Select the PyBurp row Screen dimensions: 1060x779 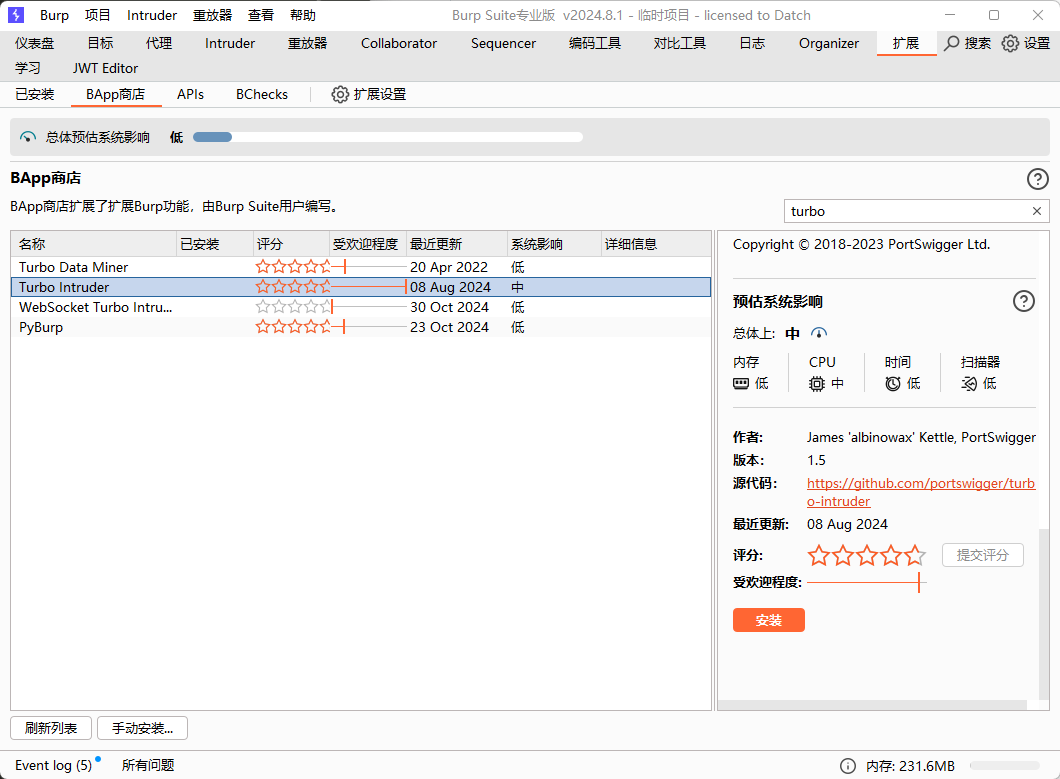click(x=361, y=327)
